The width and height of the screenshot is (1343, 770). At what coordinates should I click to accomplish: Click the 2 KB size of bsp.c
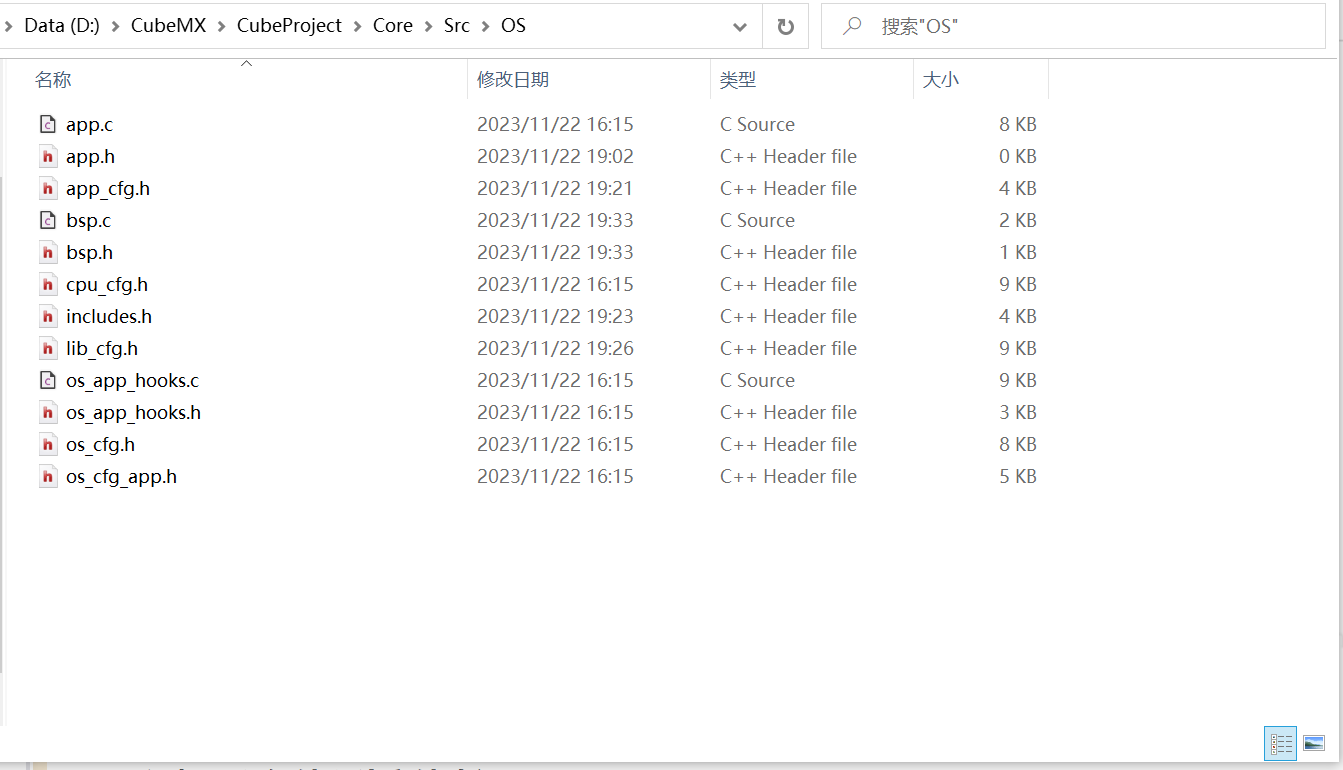[x=1017, y=220]
